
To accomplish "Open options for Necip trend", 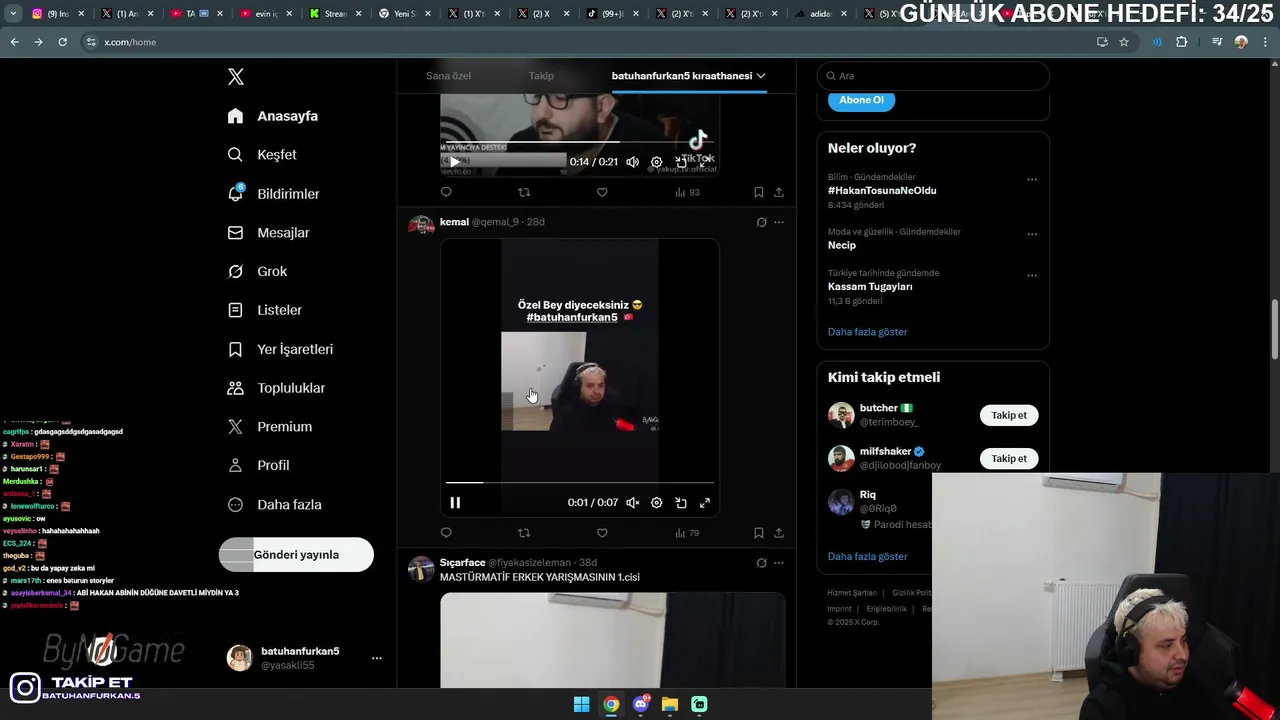I will point(1032,234).
